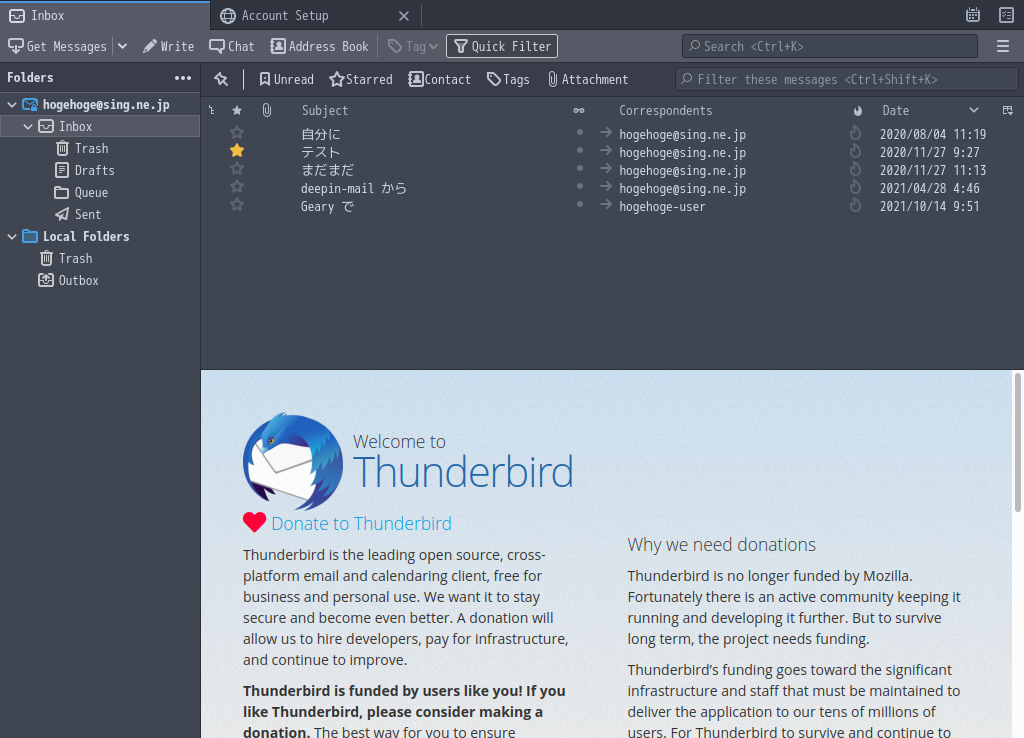
Task: Star the 自分に message
Action: point(237,133)
